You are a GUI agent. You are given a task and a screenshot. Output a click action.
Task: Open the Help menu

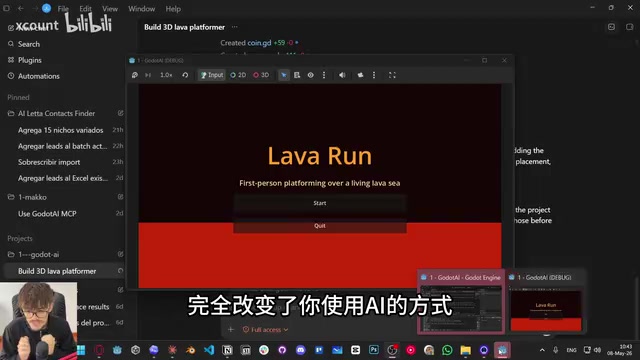point(173,9)
